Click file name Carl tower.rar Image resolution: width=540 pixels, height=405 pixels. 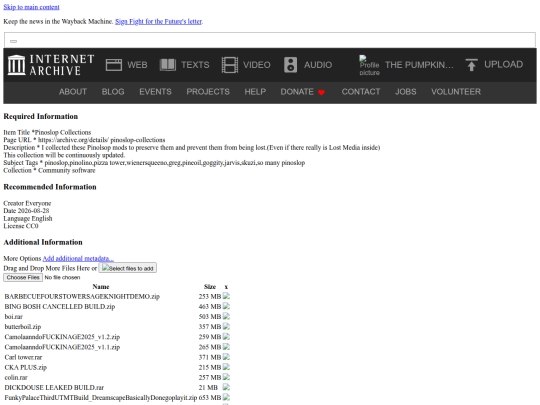23,357
